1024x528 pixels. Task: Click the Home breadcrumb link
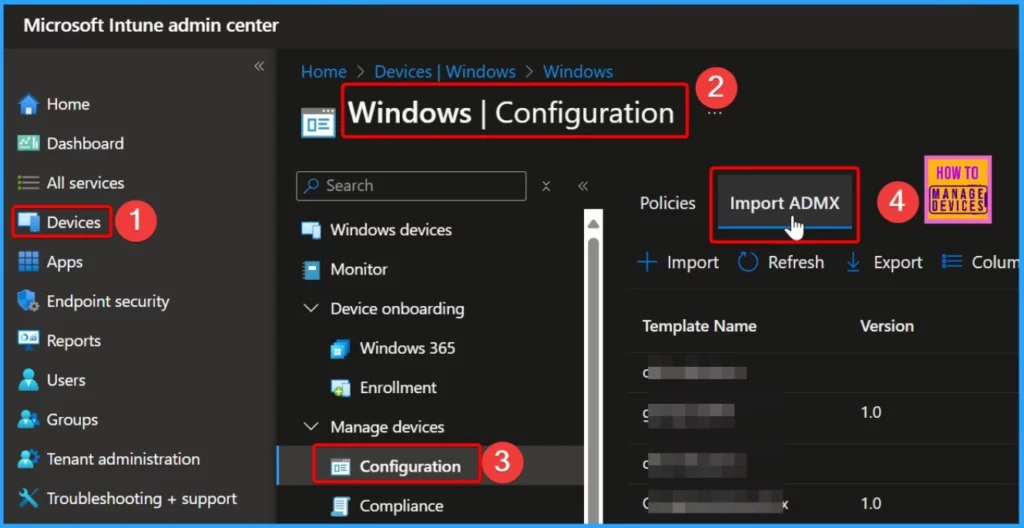point(323,71)
